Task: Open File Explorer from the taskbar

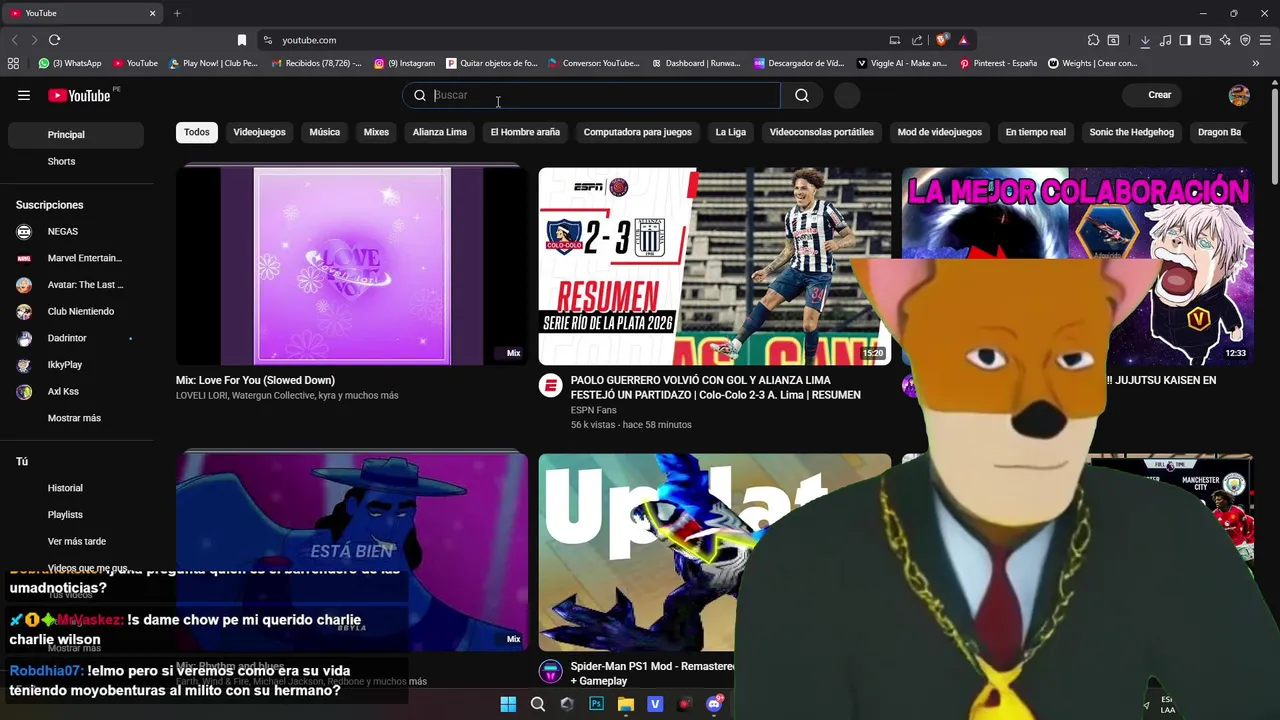Action: 626,704
